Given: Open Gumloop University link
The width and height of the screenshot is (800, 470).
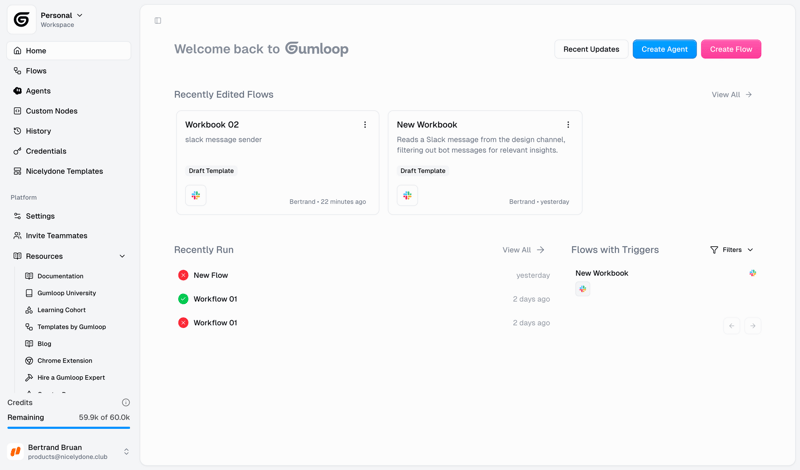Looking at the screenshot, I should click(x=66, y=293).
